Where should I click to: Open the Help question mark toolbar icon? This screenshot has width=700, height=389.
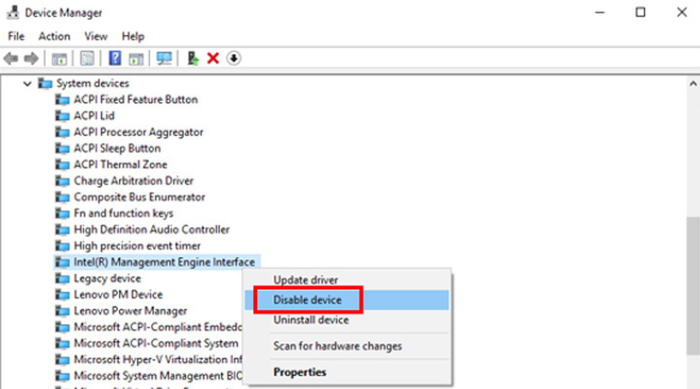pyautogui.click(x=115, y=58)
